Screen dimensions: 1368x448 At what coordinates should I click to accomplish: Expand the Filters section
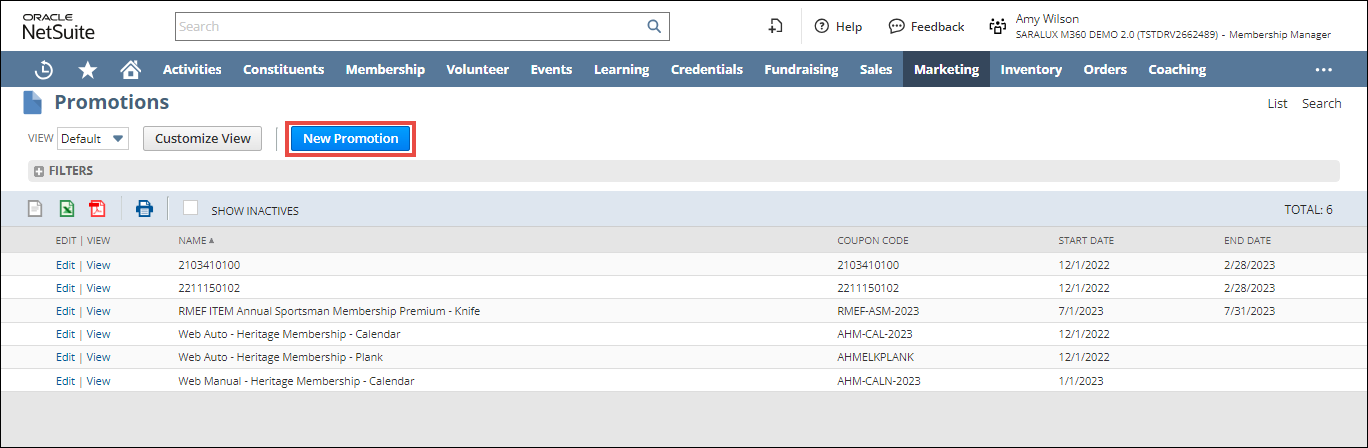coord(39,171)
